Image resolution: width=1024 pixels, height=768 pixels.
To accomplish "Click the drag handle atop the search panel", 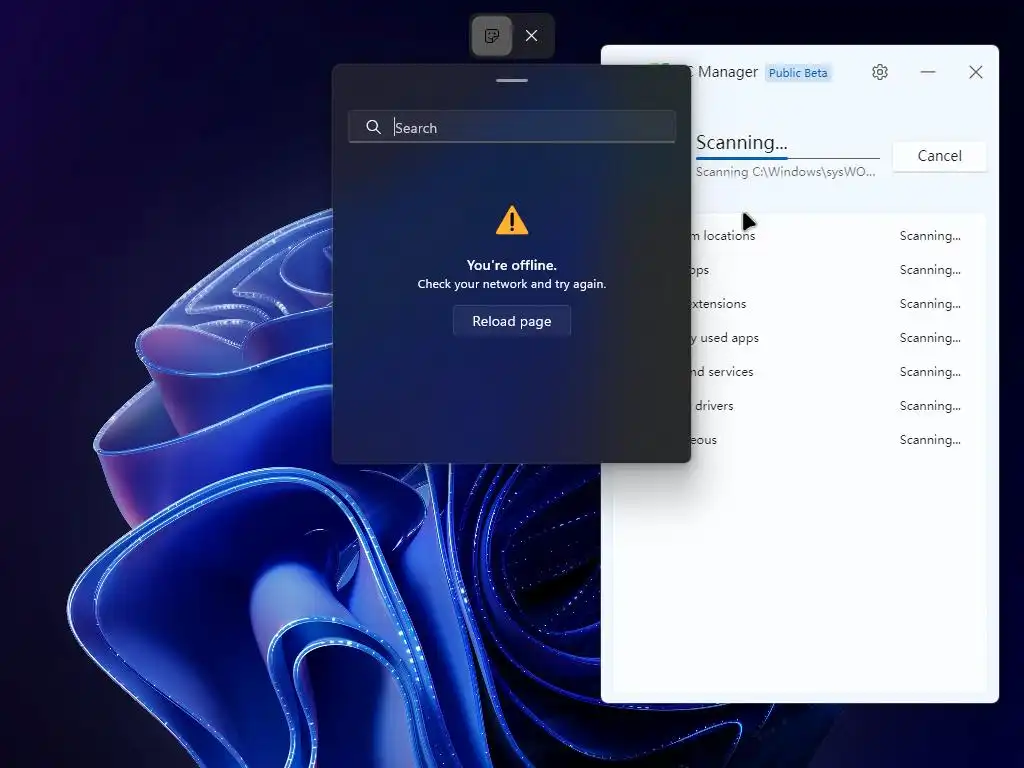I will coord(512,80).
